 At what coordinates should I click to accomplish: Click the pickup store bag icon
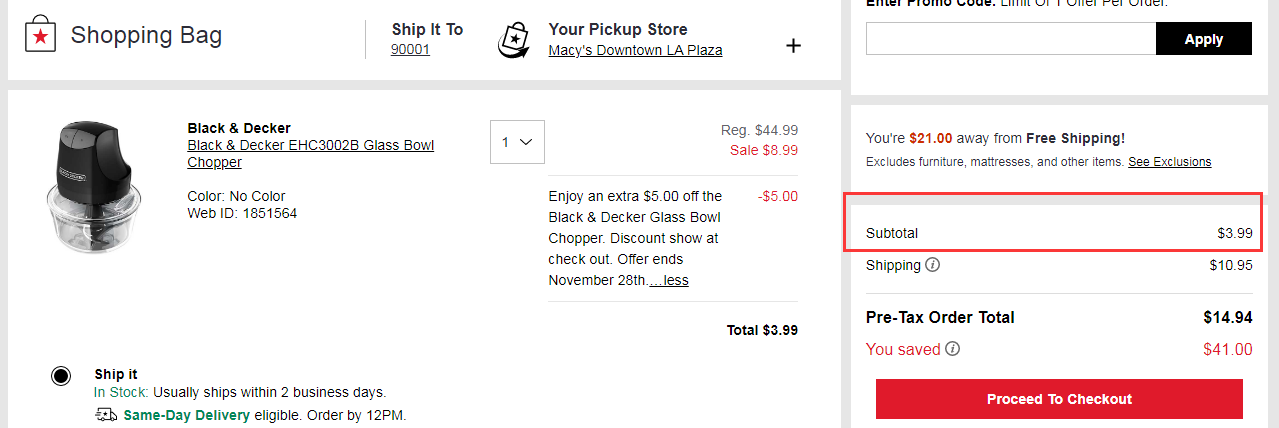tap(513, 39)
